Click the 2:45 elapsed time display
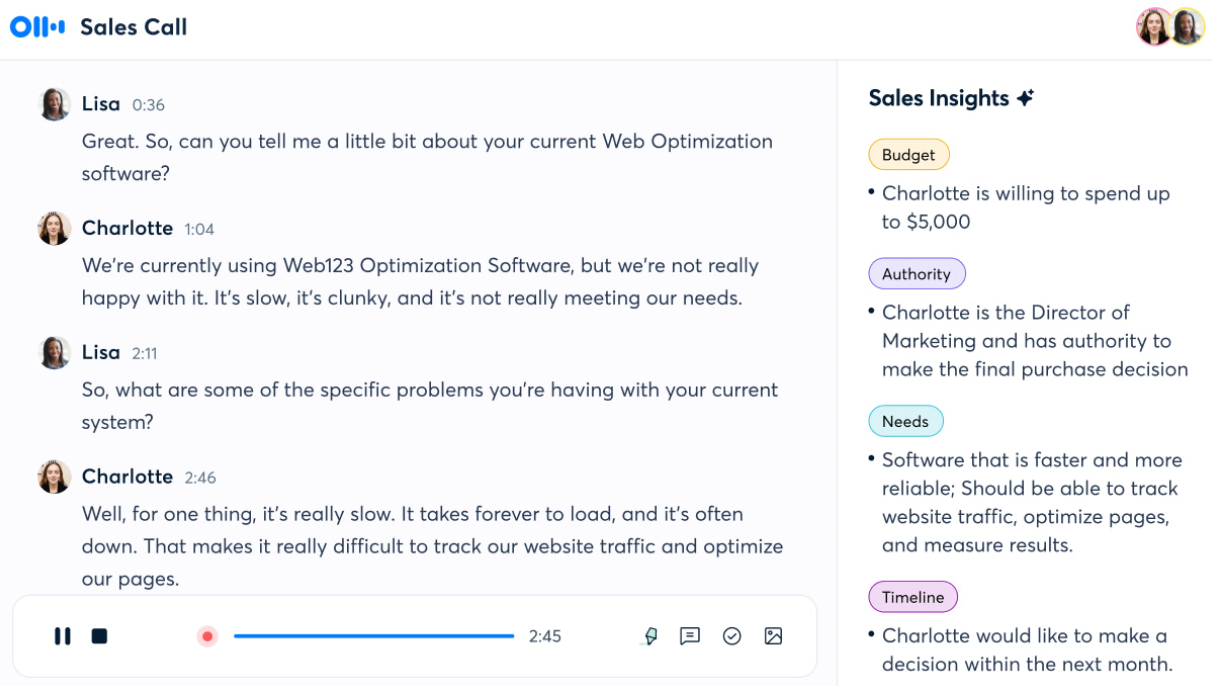Viewport: 1212px width, 686px height. tap(543, 636)
